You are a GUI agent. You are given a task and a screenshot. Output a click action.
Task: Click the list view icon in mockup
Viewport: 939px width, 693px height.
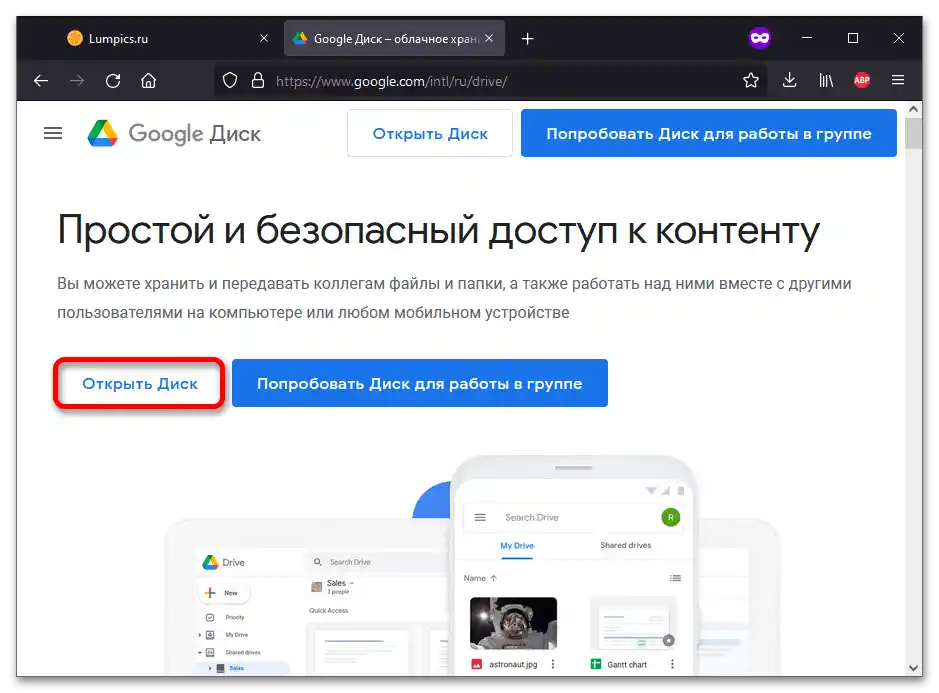[x=676, y=578]
